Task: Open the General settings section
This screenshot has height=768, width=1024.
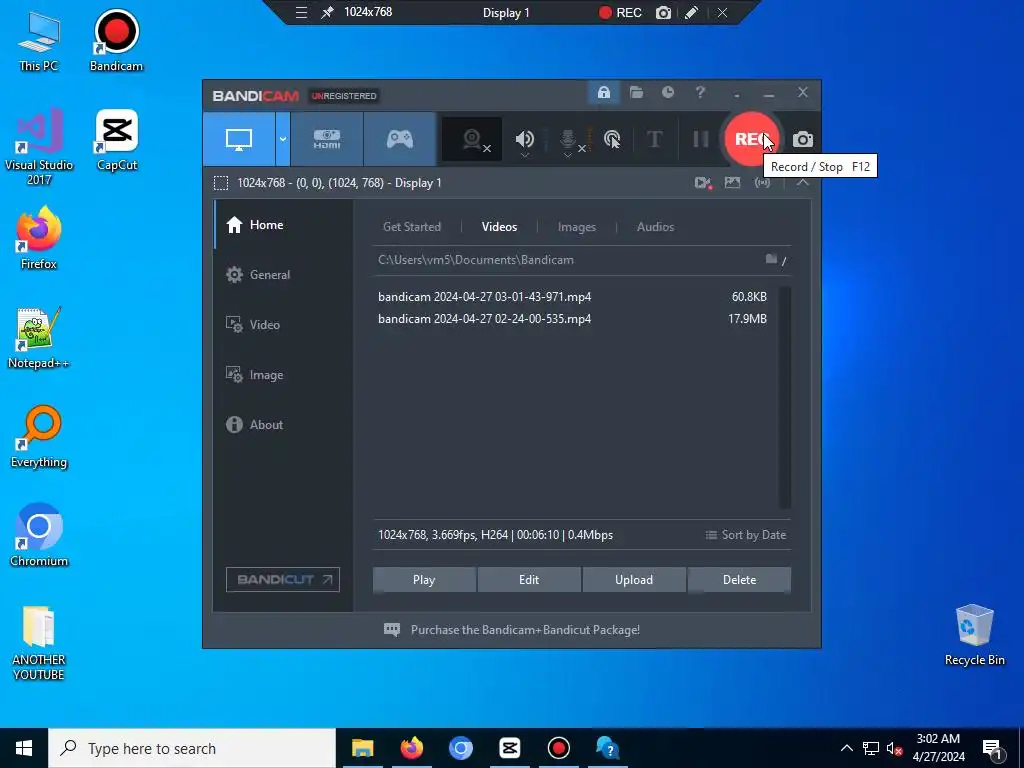Action: point(283,275)
